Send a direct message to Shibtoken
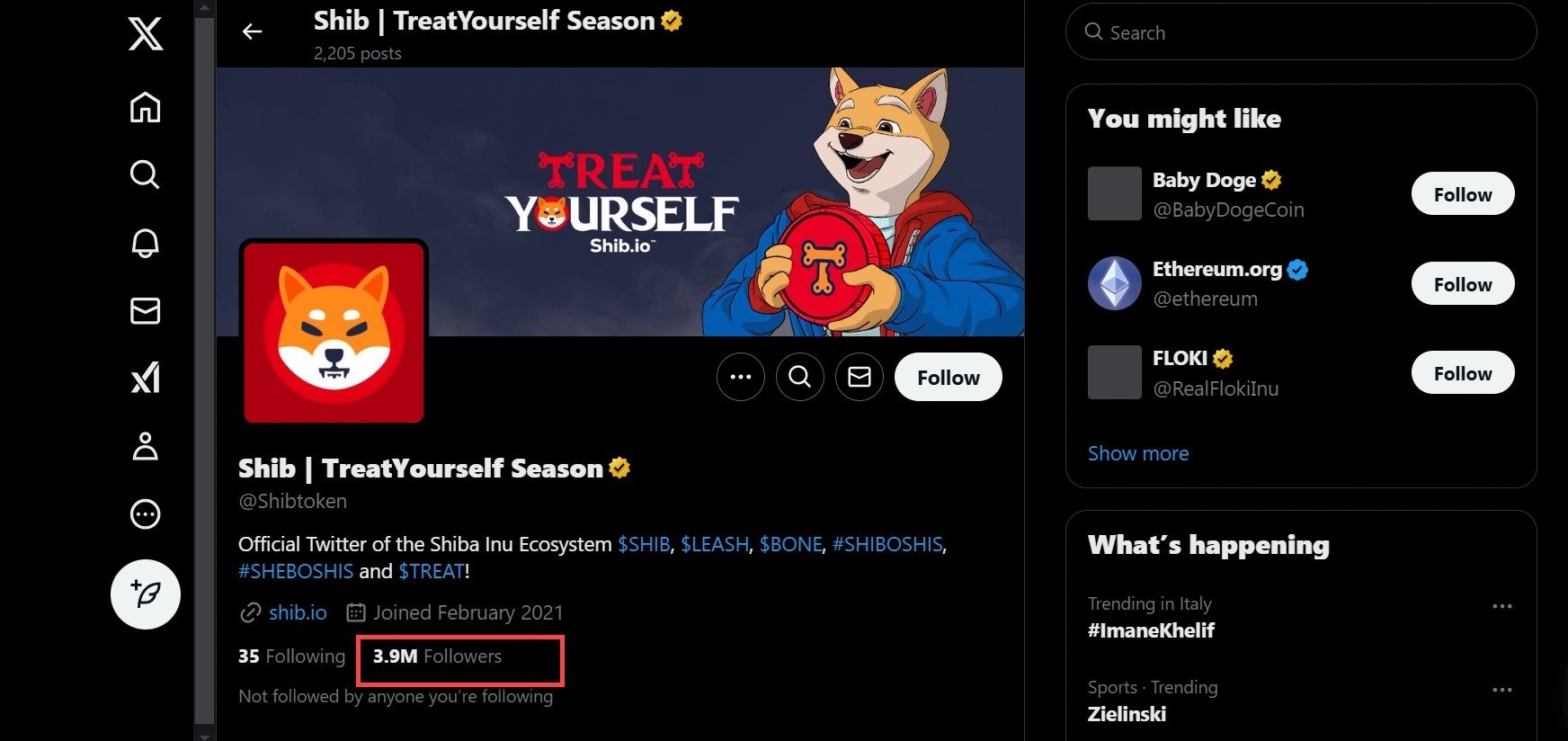Viewport: 1568px width, 741px height. (x=859, y=377)
